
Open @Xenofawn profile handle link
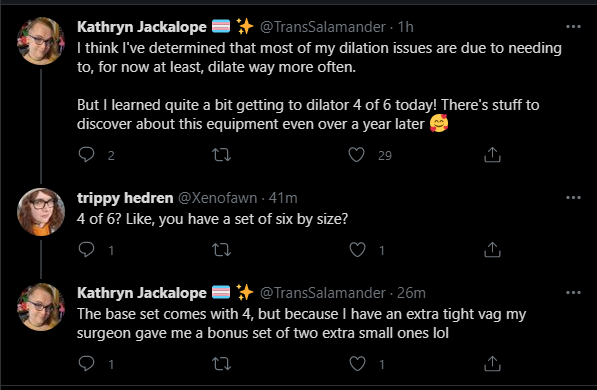point(217,198)
